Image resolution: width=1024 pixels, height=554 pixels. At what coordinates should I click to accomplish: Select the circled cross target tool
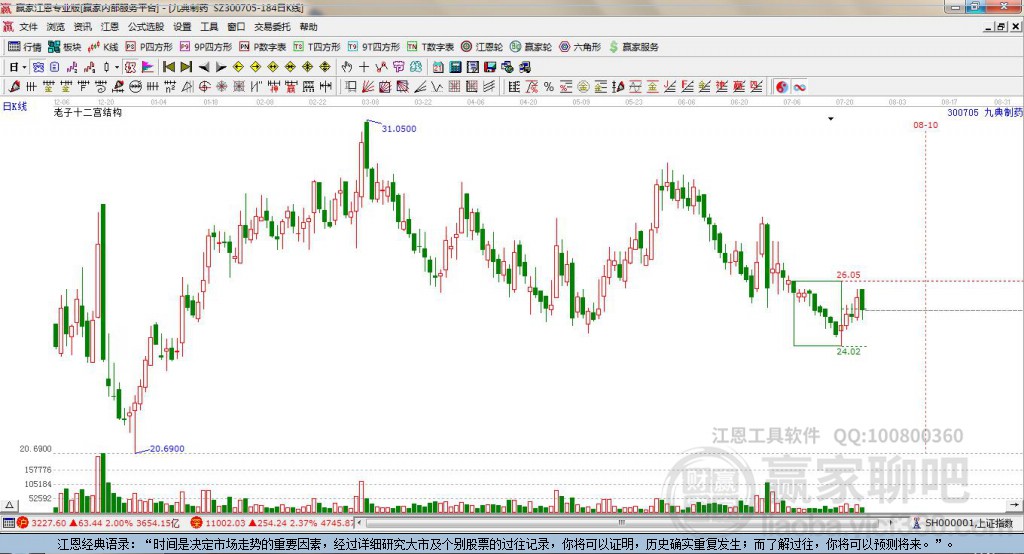[x=204, y=86]
